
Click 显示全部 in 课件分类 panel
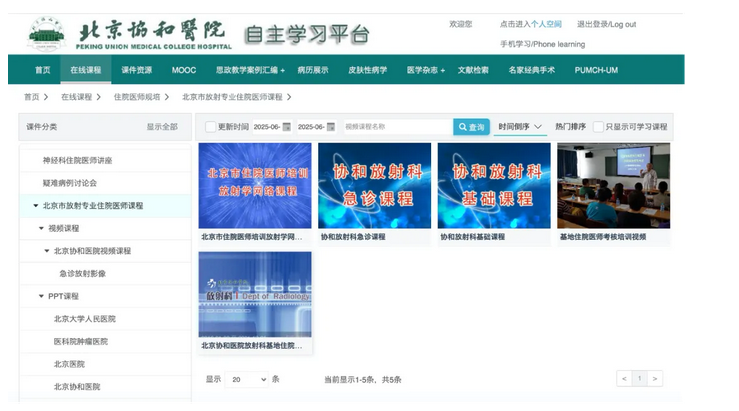pos(162,127)
